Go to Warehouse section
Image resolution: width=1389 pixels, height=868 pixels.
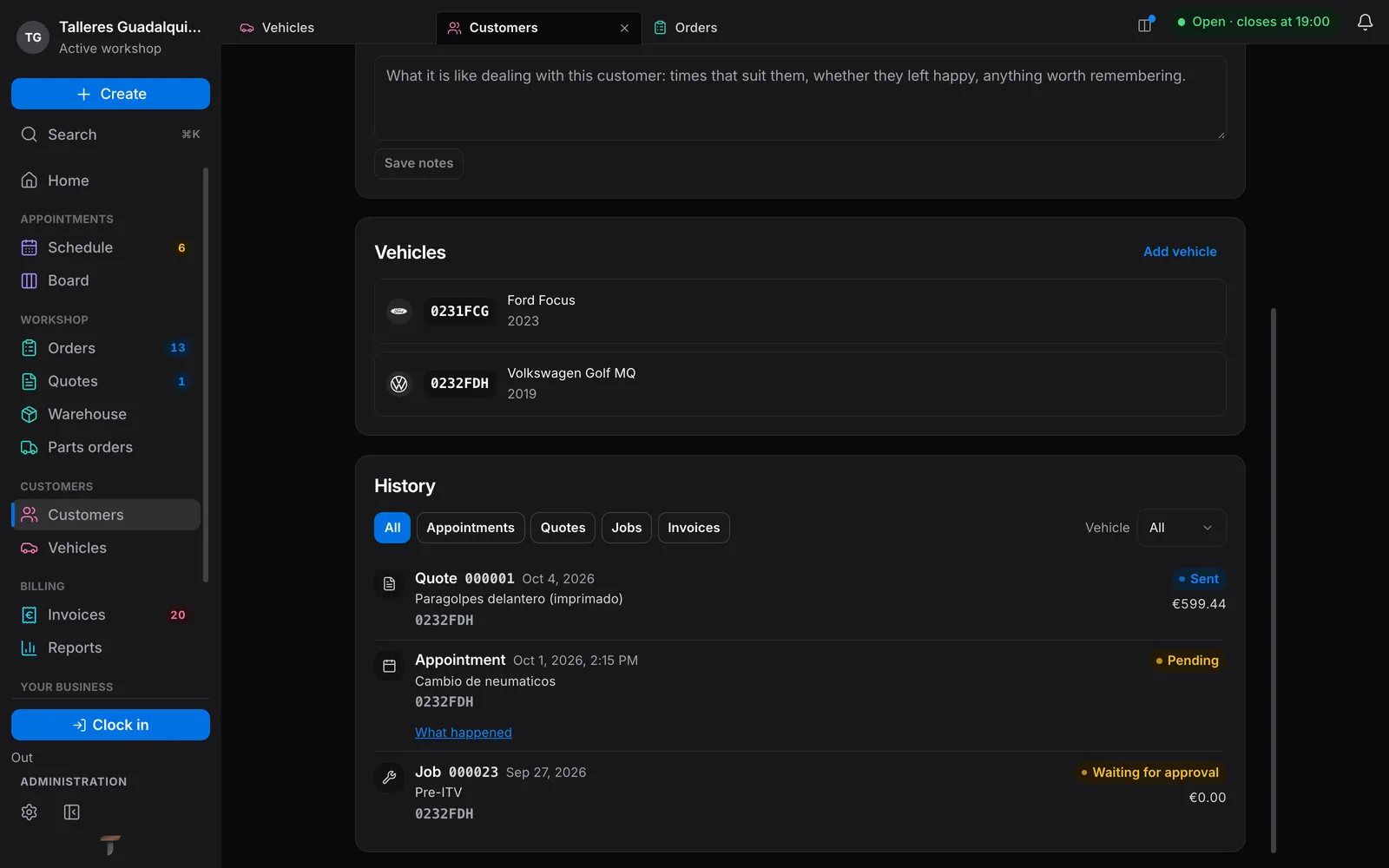[106, 414]
